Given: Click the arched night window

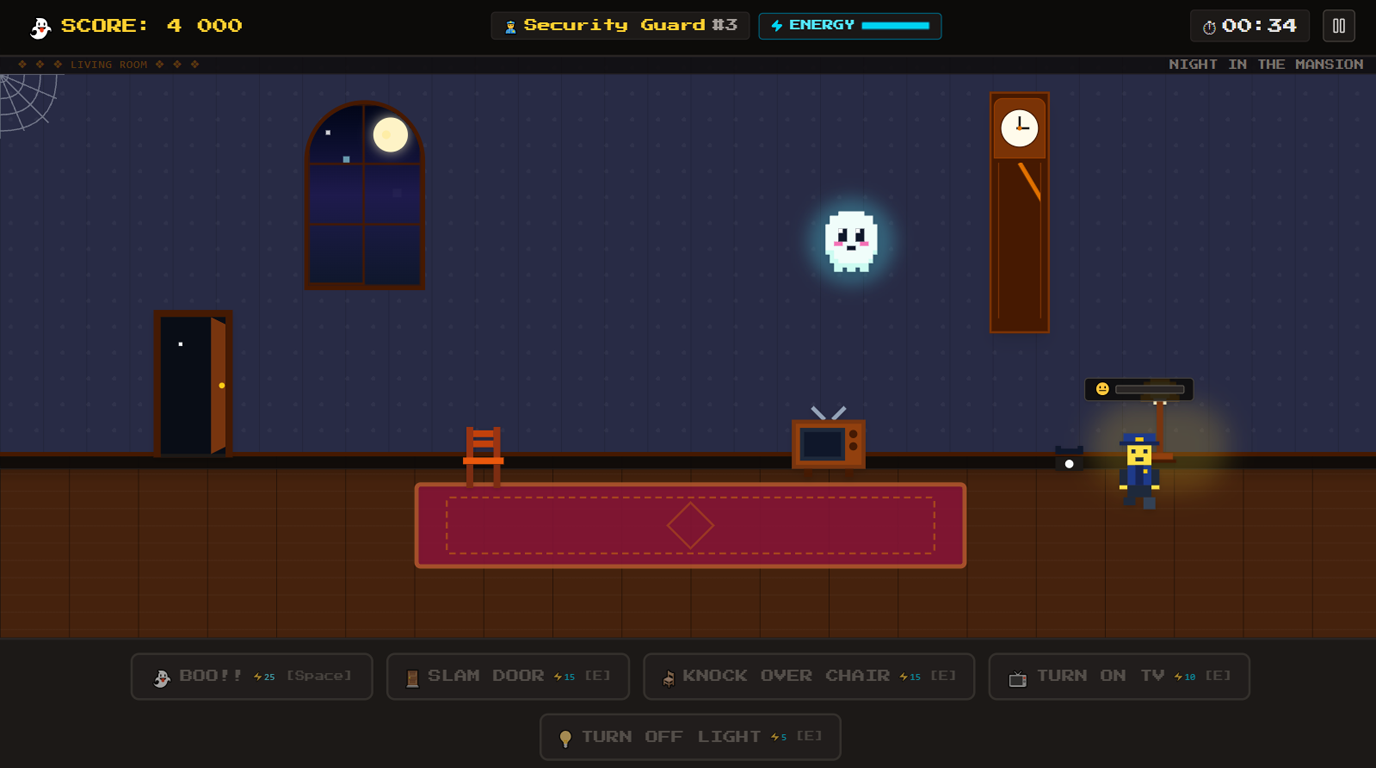Looking at the screenshot, I should pos(365,195).
